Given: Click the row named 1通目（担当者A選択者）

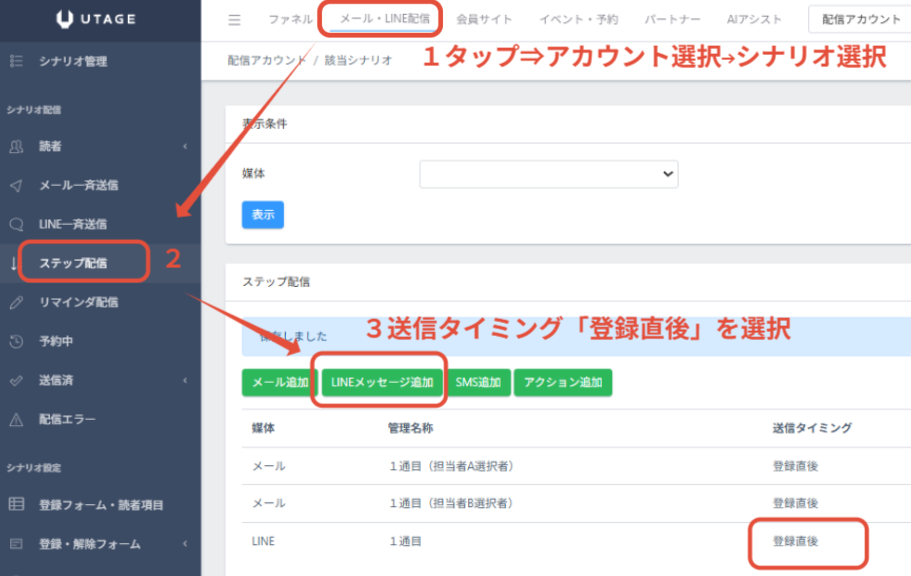Looking at the screenshot, I should click(x=576, y=466).
